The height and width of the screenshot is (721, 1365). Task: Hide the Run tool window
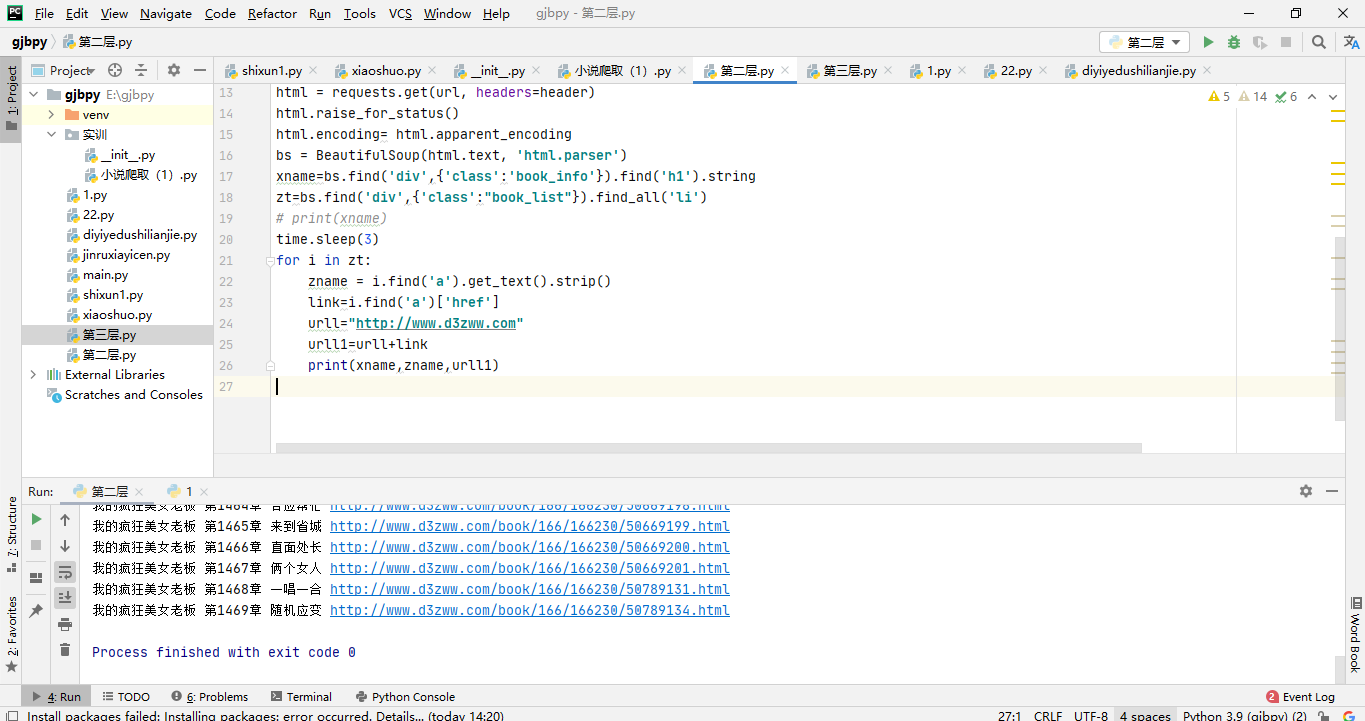1332,491
